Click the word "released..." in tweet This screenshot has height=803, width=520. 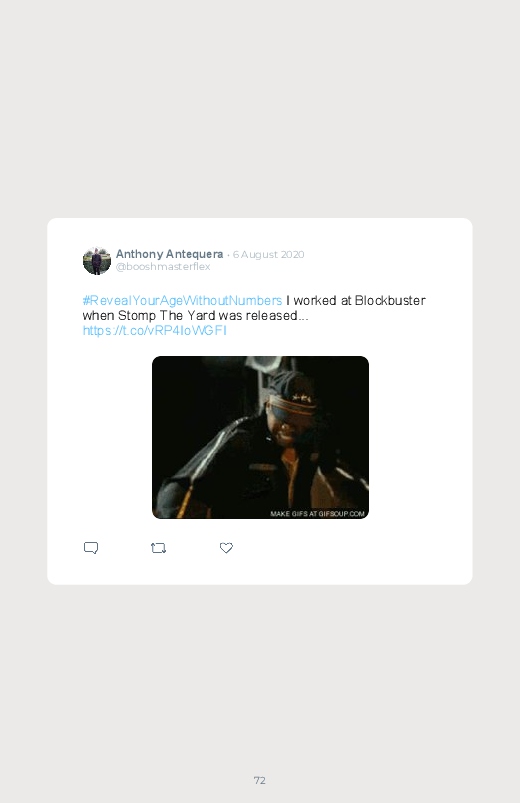(277, 315)
